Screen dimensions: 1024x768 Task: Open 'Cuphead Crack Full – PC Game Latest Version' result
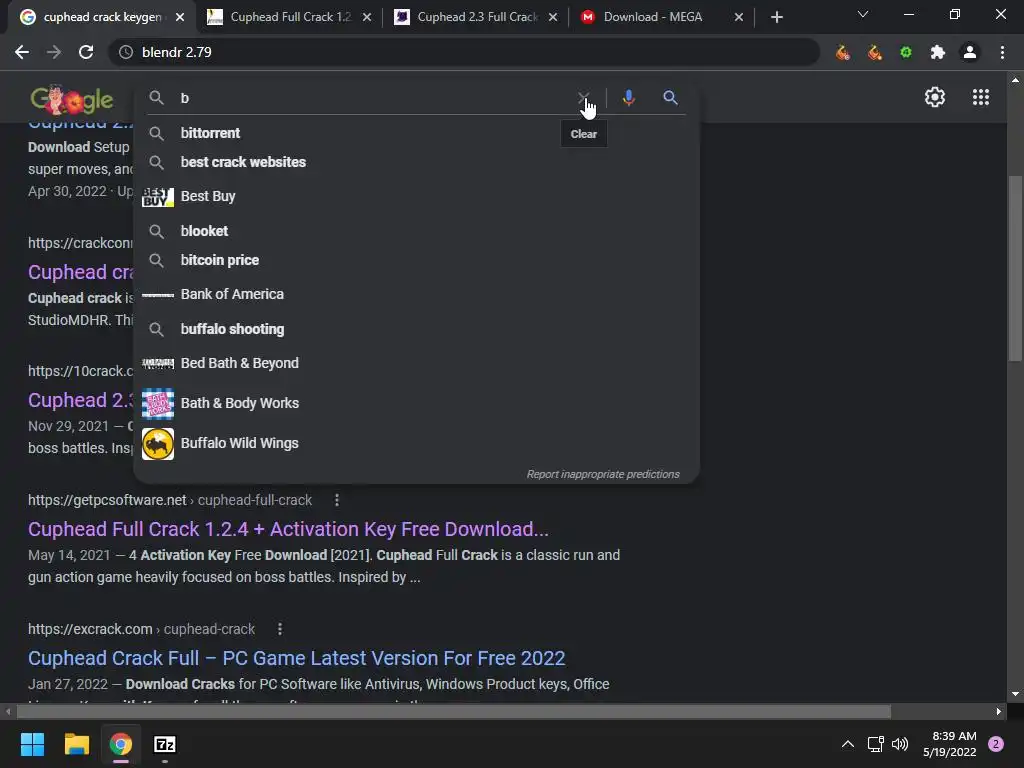(x=296, y=658)
